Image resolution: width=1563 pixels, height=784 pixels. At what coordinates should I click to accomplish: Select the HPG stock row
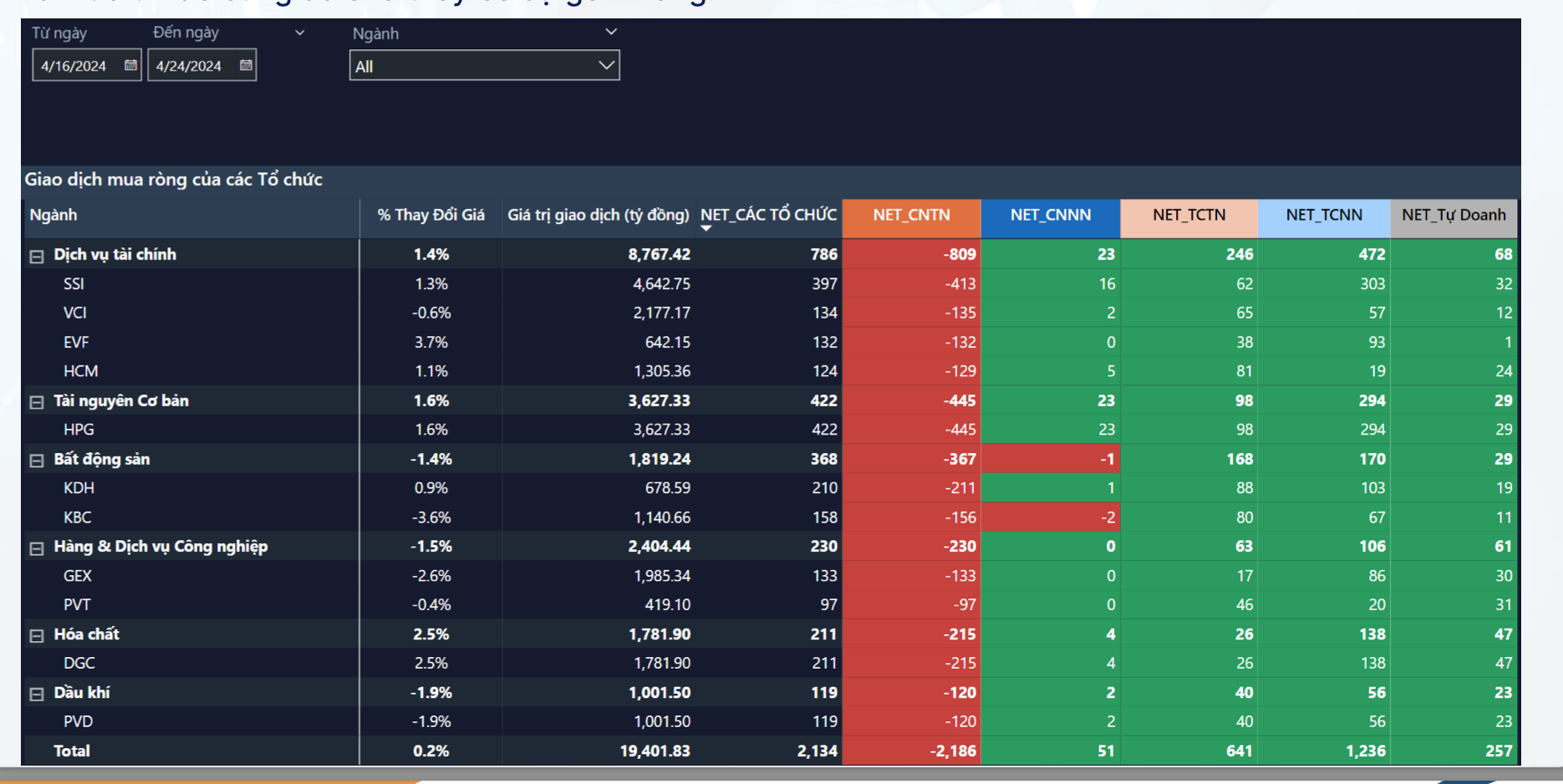tap(79, 430)
